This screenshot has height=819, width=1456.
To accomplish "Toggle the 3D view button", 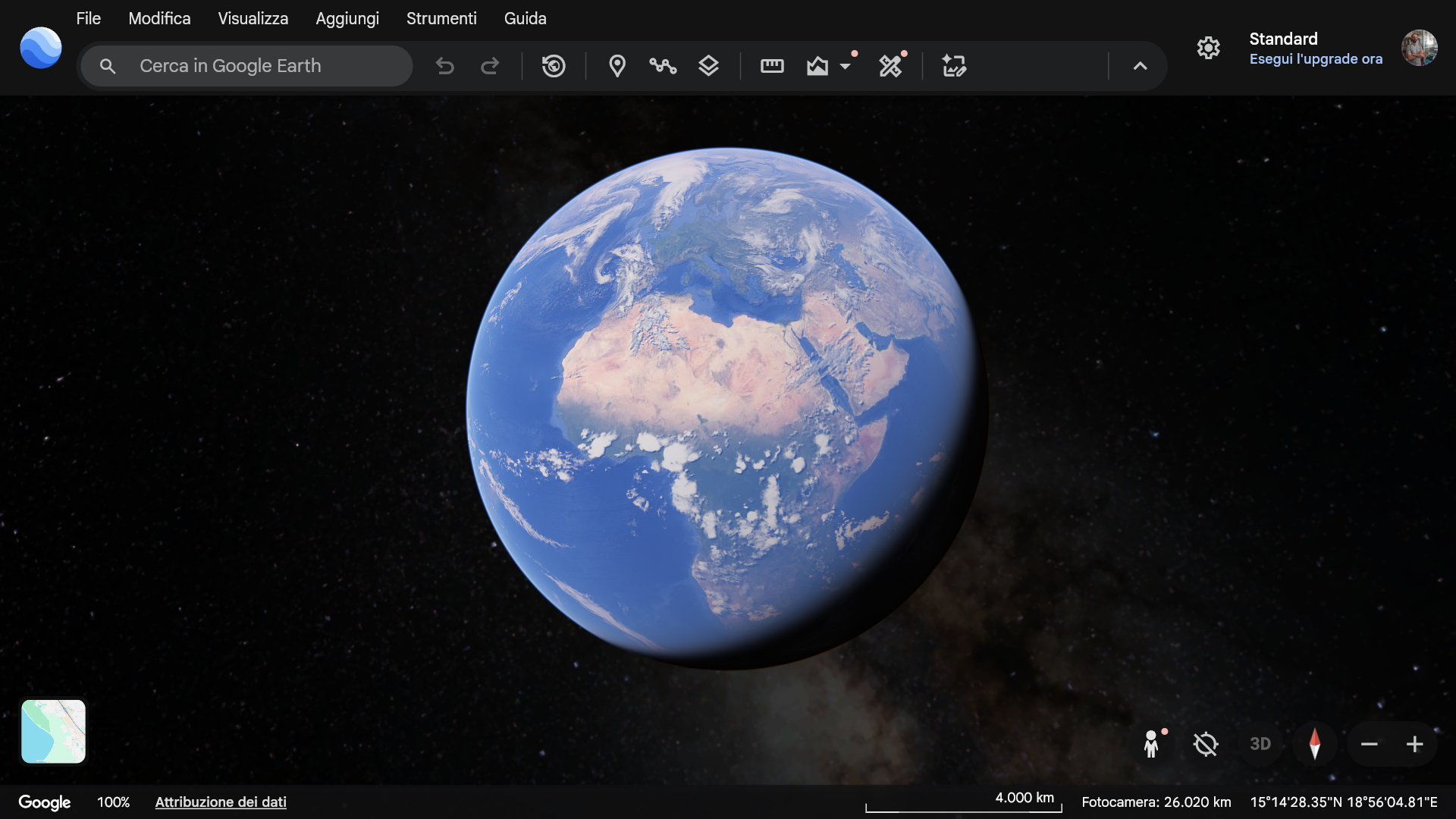I will click(1260, 744).
